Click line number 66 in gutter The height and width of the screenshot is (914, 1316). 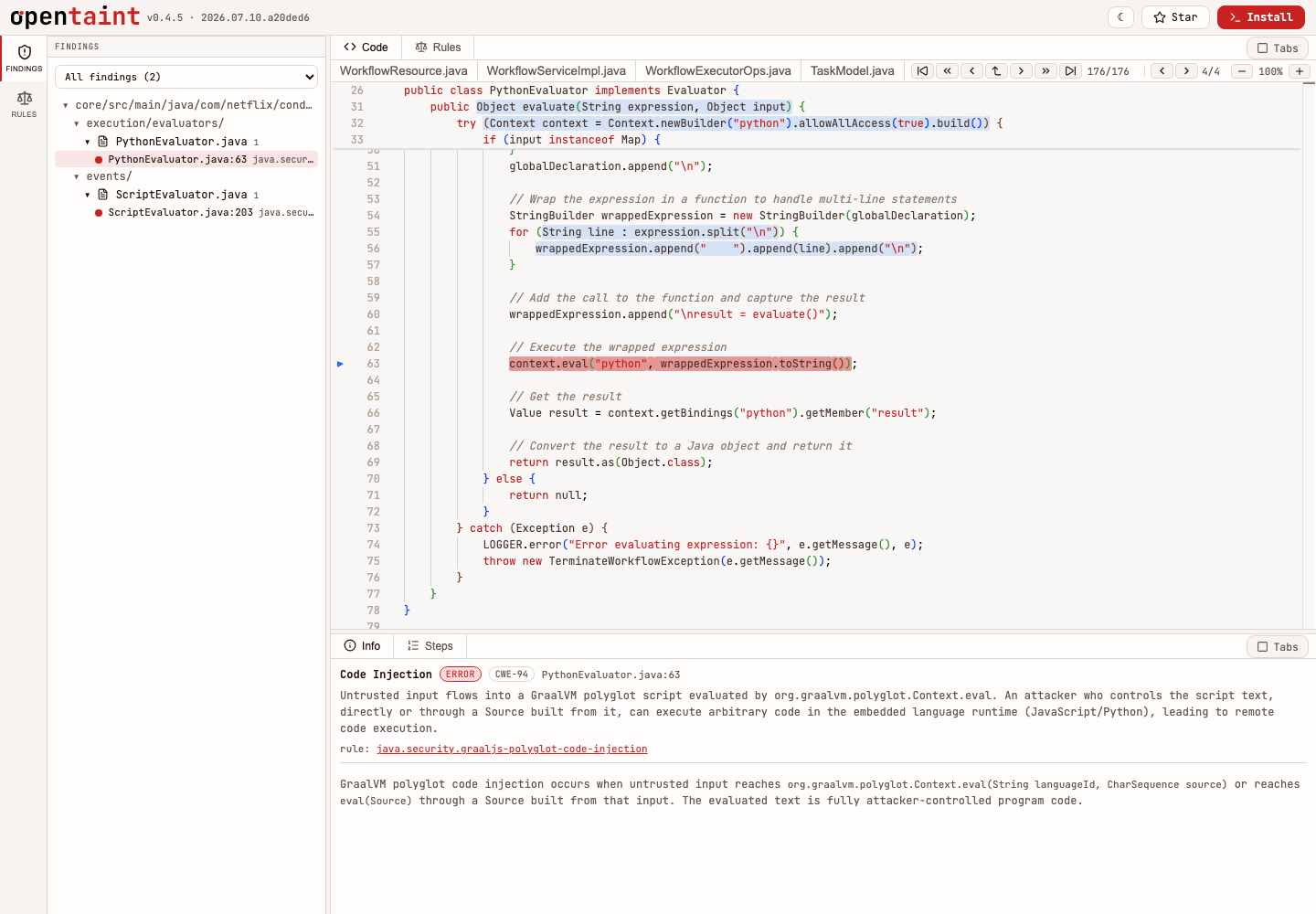click(373, 413)
